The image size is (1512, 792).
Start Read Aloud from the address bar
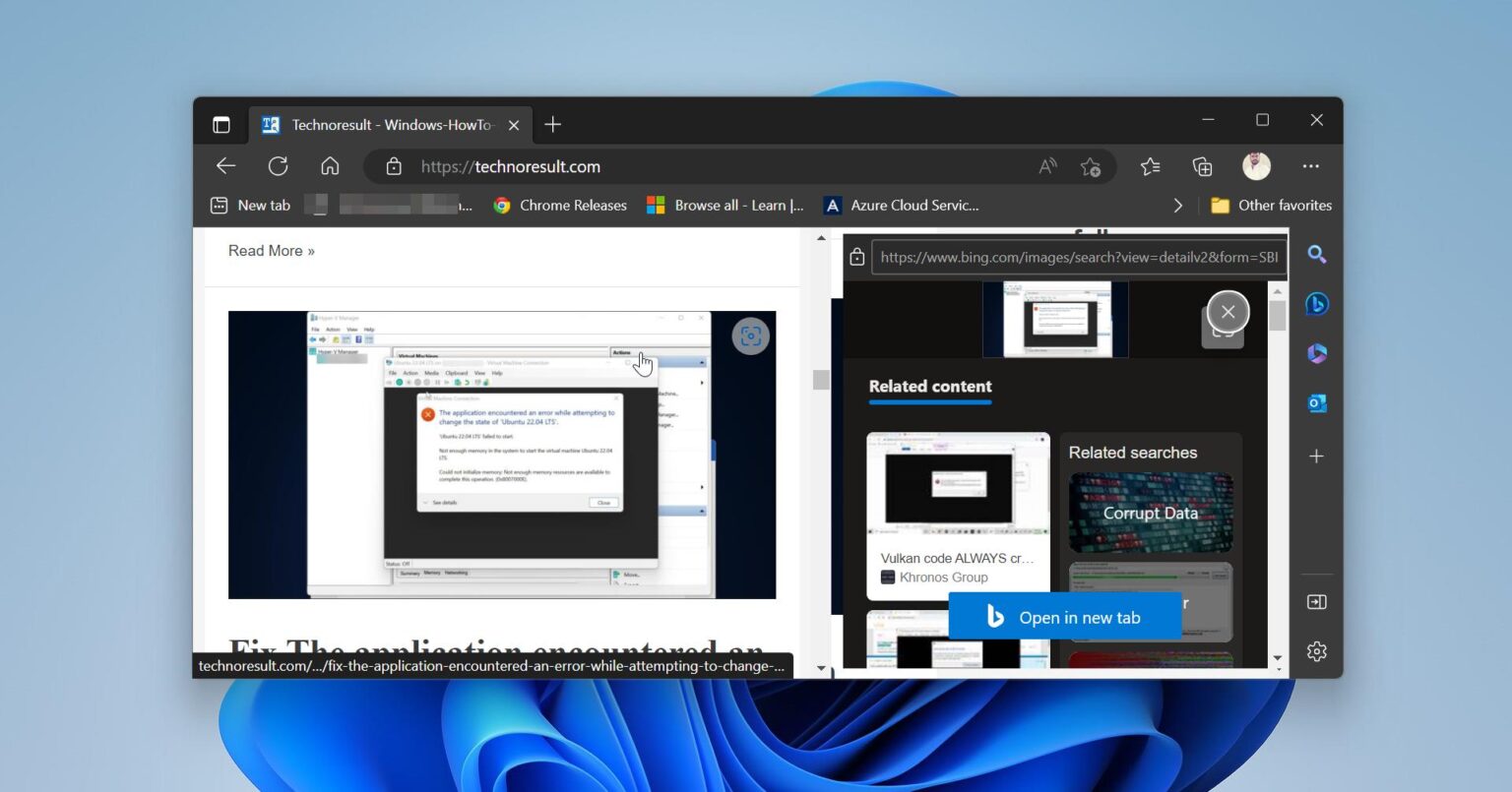click(1047, 166)
